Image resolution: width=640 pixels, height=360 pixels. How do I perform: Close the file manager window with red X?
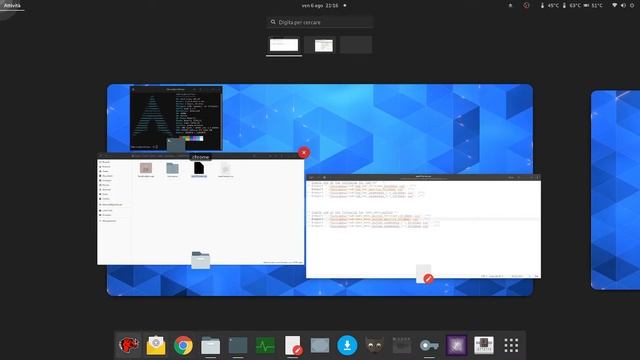pyautogui.click(x=304, y=153)
